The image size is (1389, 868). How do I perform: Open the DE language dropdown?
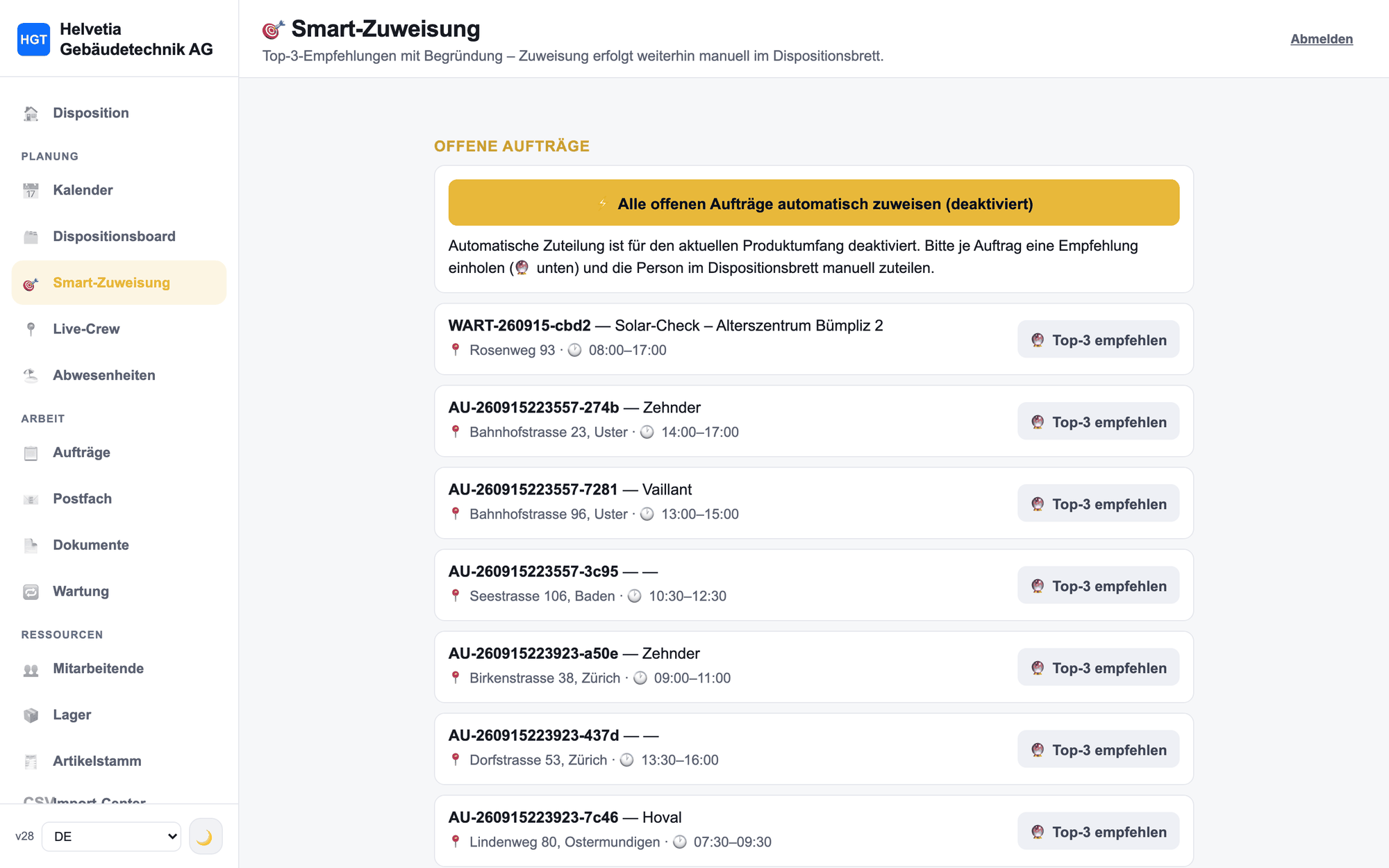(x=111, y=836)
